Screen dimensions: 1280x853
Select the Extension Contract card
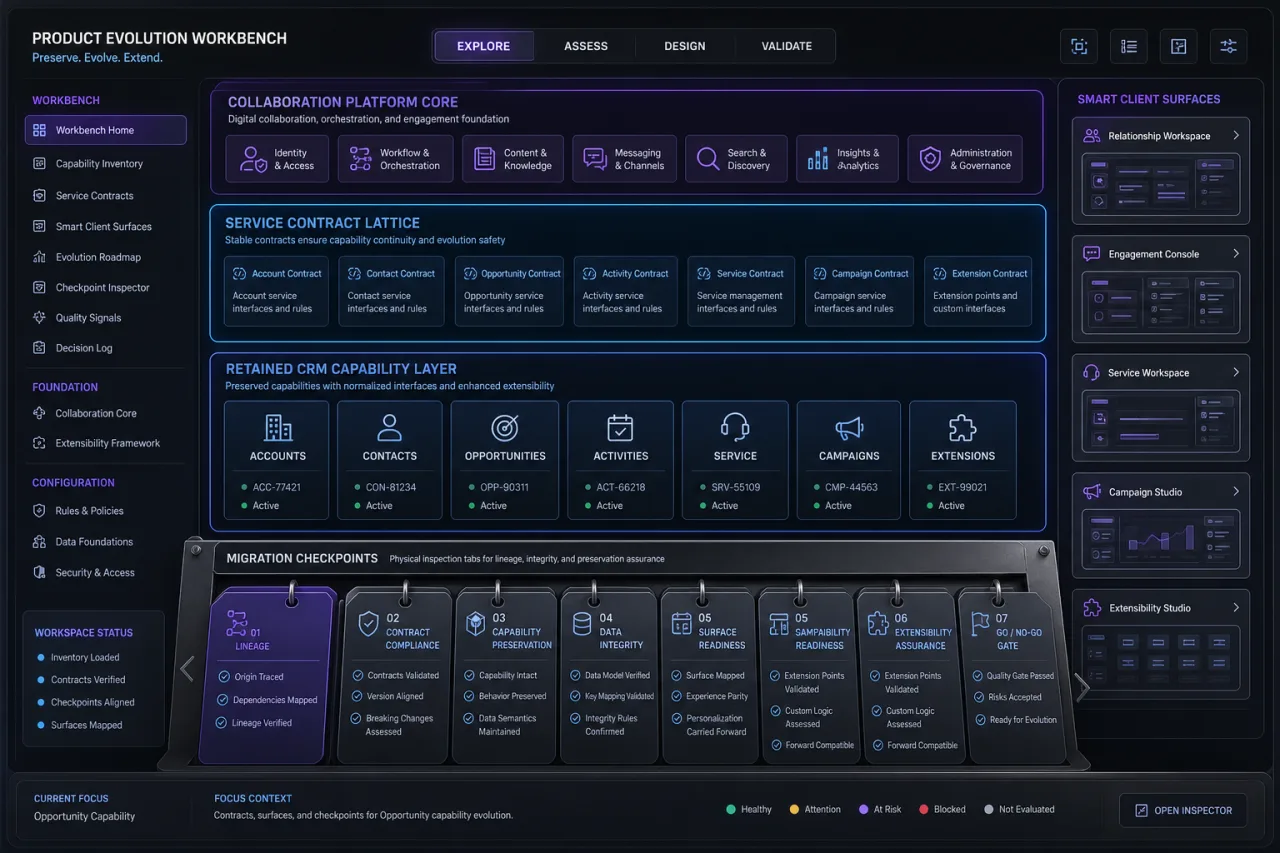(978, 291)
